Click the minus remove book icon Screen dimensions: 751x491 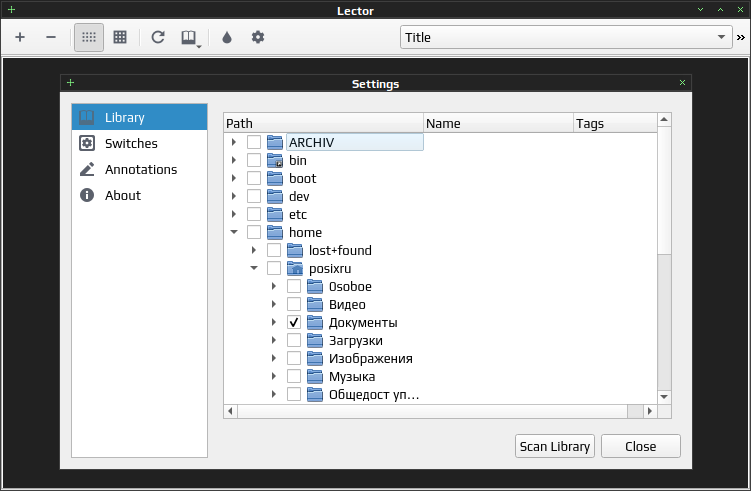[51, 37]
